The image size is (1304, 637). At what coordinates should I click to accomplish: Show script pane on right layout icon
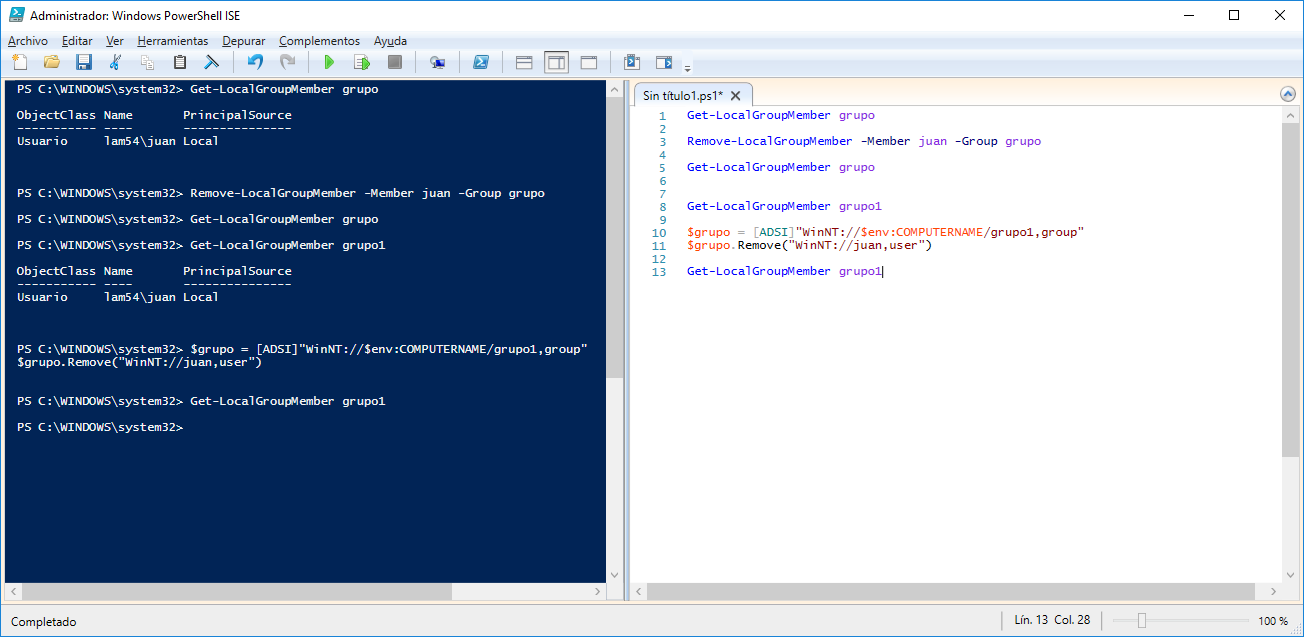coord(556,62)
